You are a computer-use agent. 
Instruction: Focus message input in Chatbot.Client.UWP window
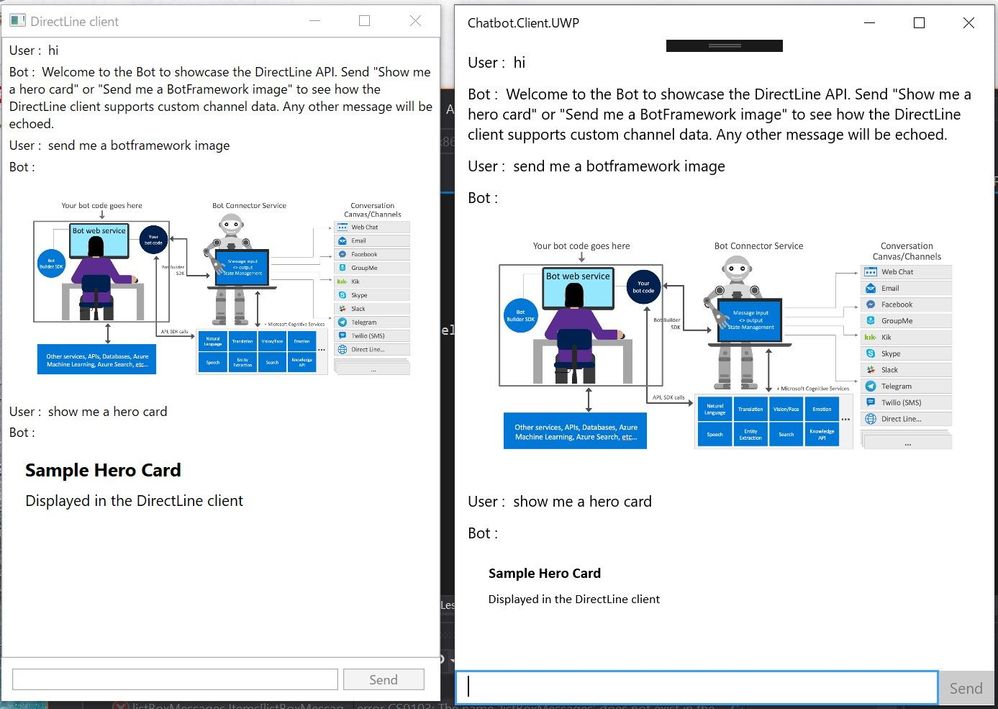click(696, 687)
